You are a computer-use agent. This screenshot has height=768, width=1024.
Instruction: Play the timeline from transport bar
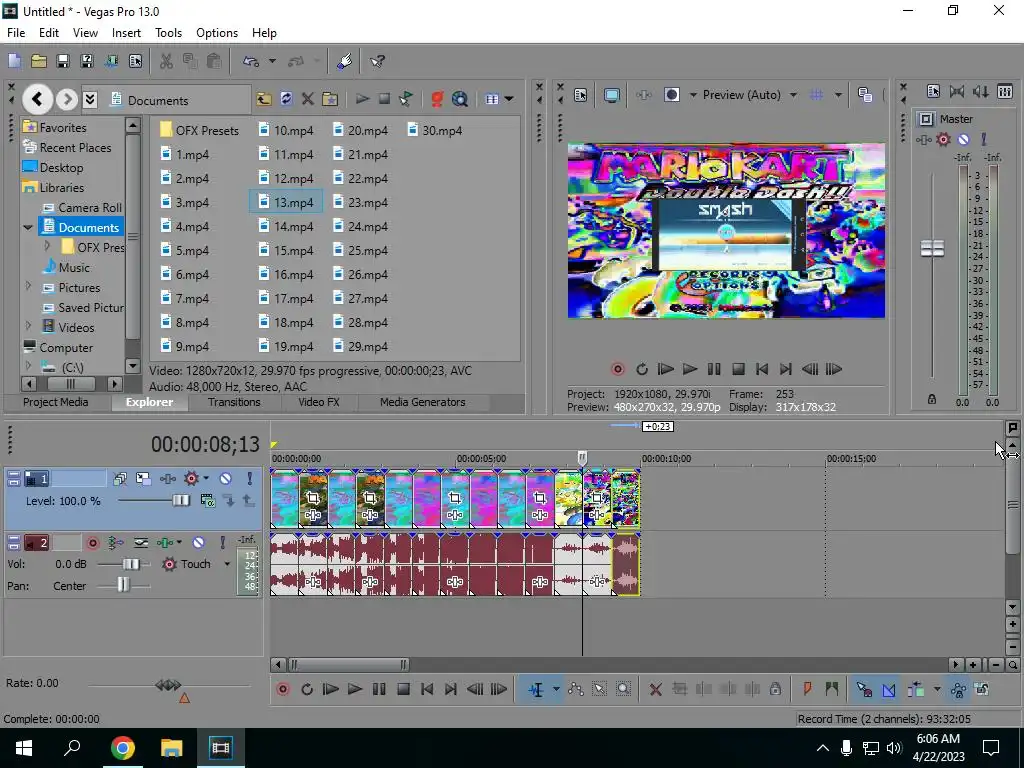[355, 689]
